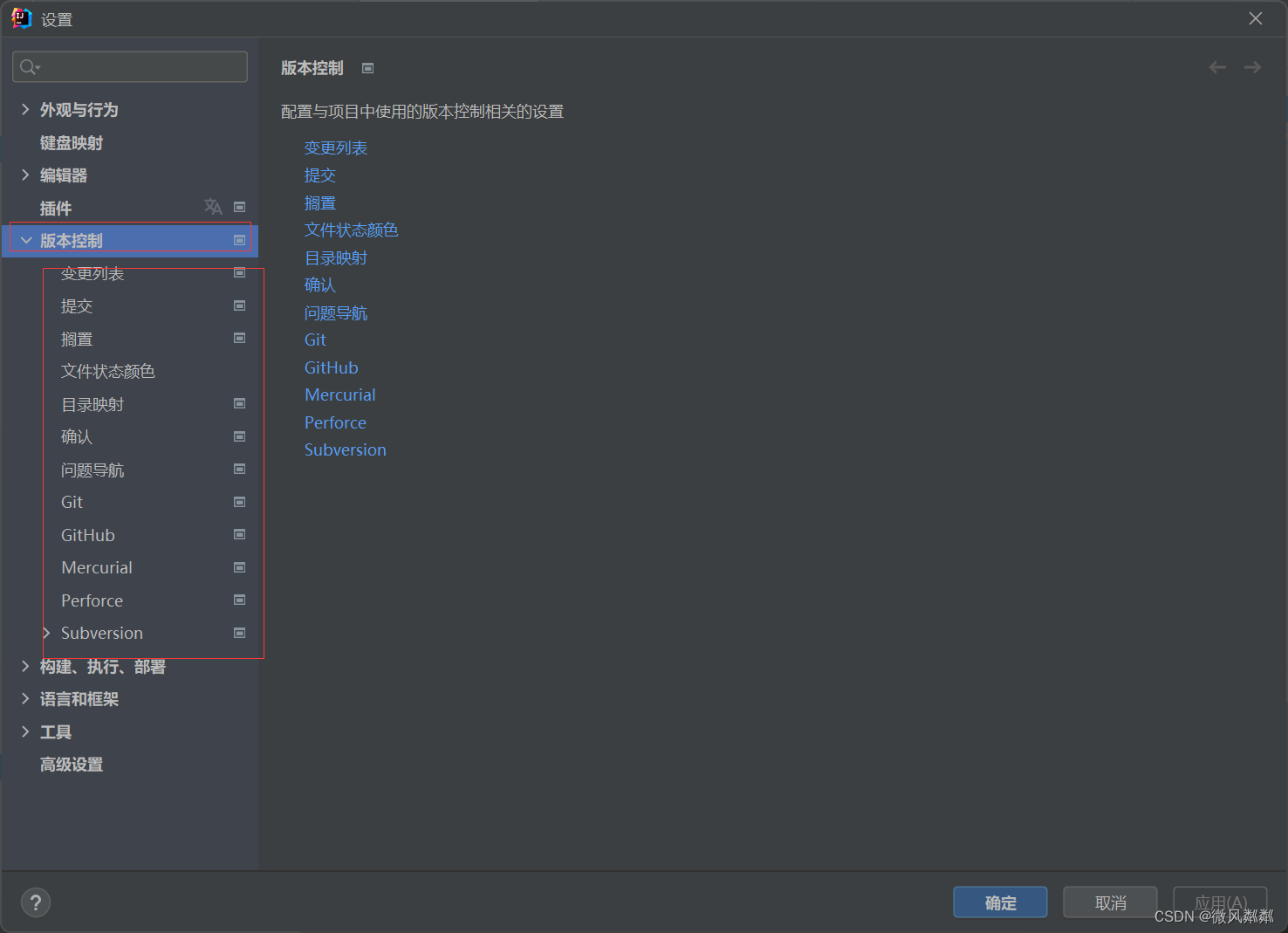Select Mercurial in the left tree
This screenshot has width=1288, height=933.
(x=97, y=568)
